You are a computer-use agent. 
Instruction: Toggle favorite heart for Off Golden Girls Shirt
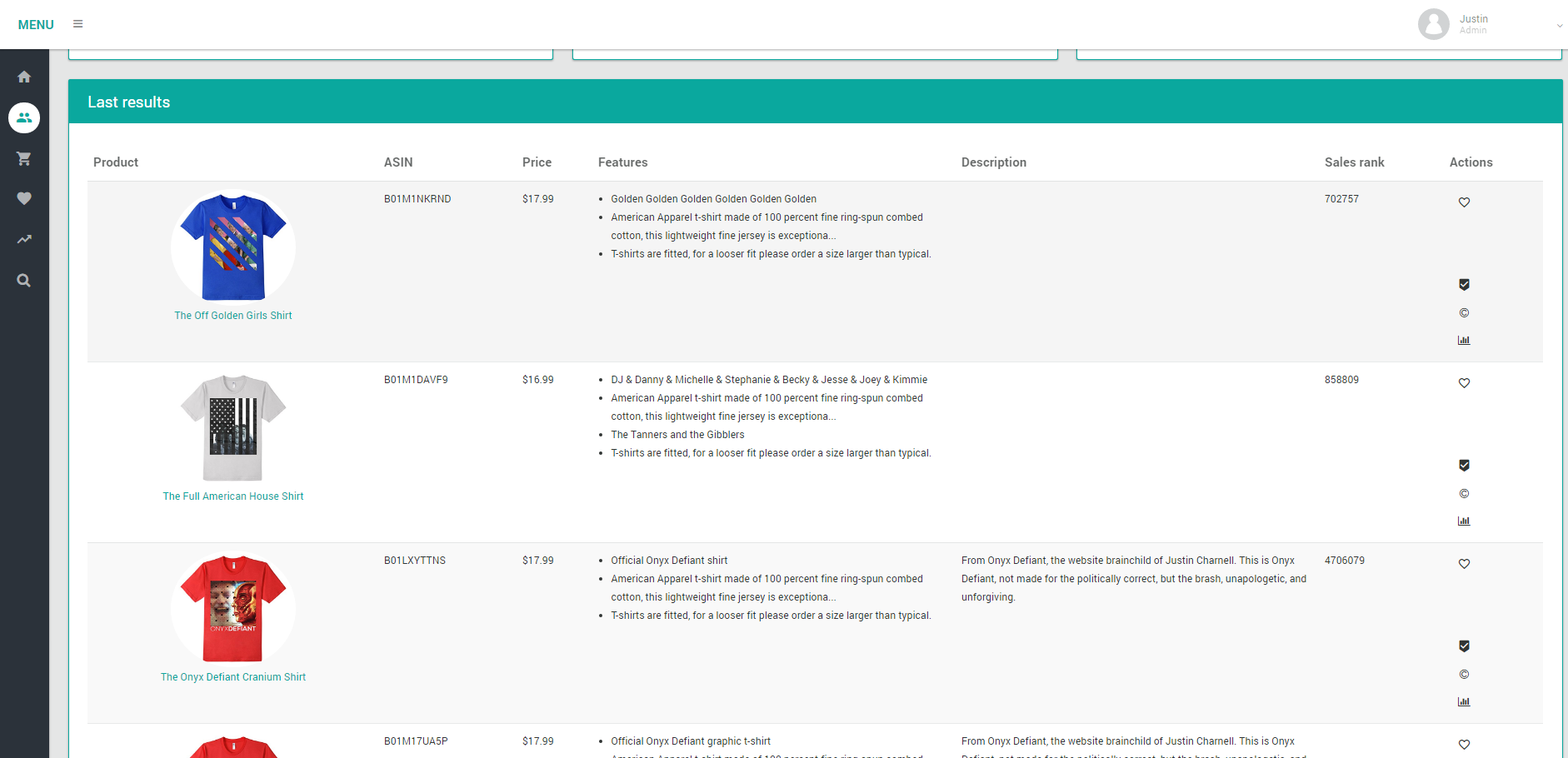click(1464, 202)
